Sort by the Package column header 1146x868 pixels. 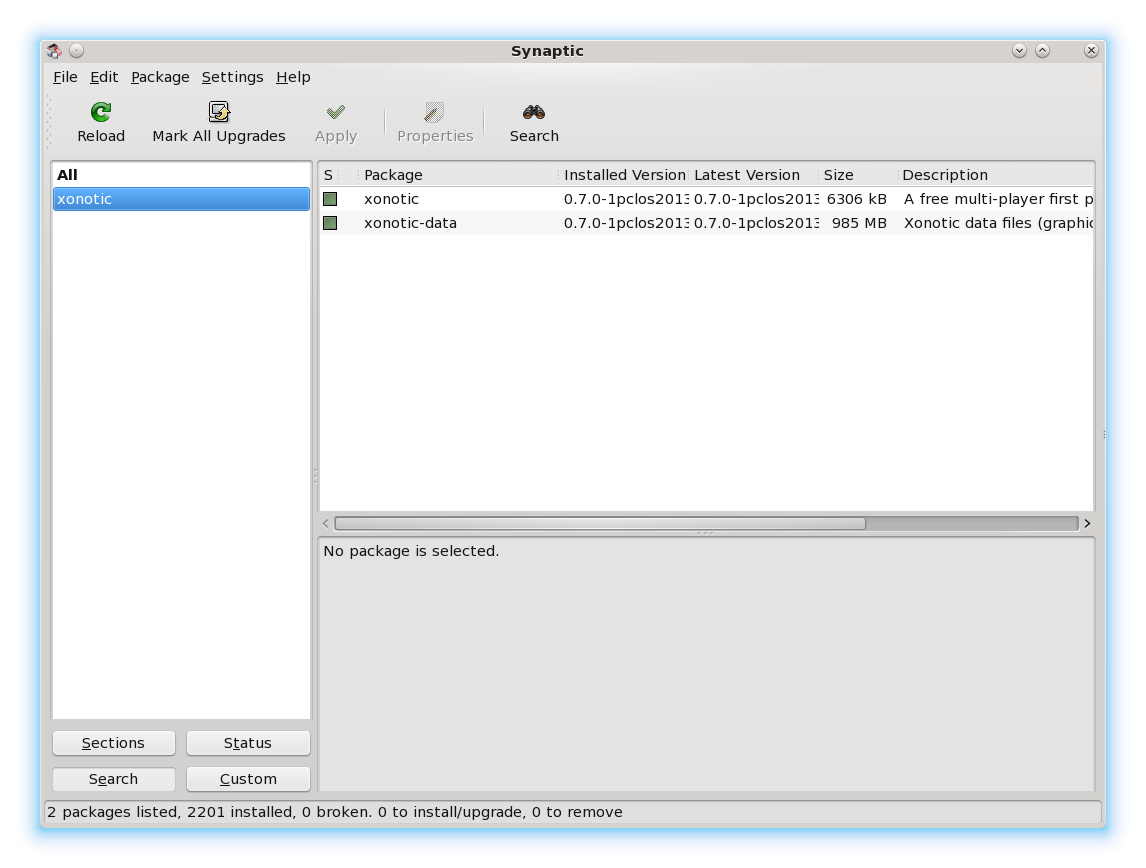click(x=458, y=175)
